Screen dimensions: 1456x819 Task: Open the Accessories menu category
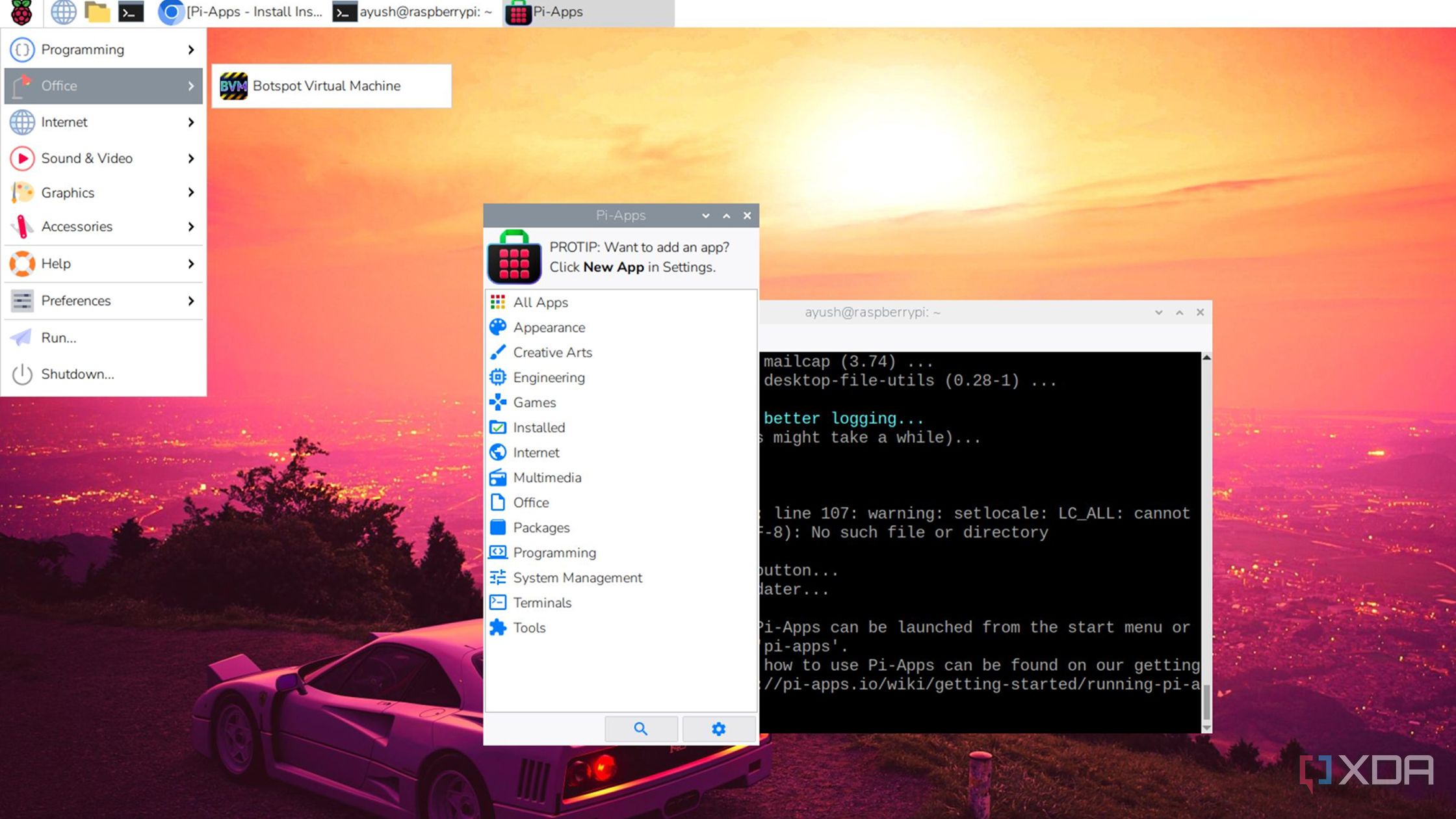[104, 226]
